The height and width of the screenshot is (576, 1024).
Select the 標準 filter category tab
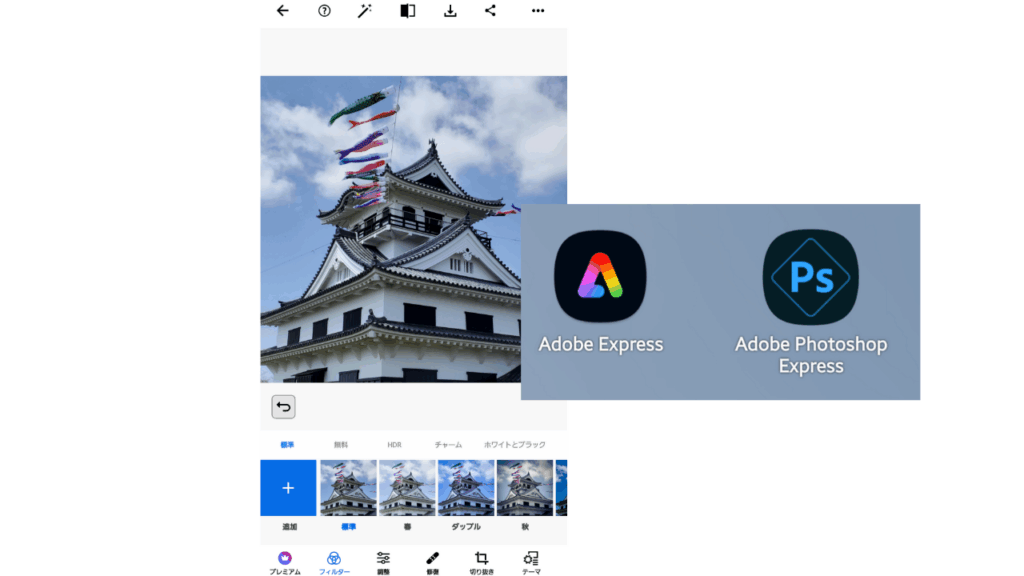coord(287,445)
